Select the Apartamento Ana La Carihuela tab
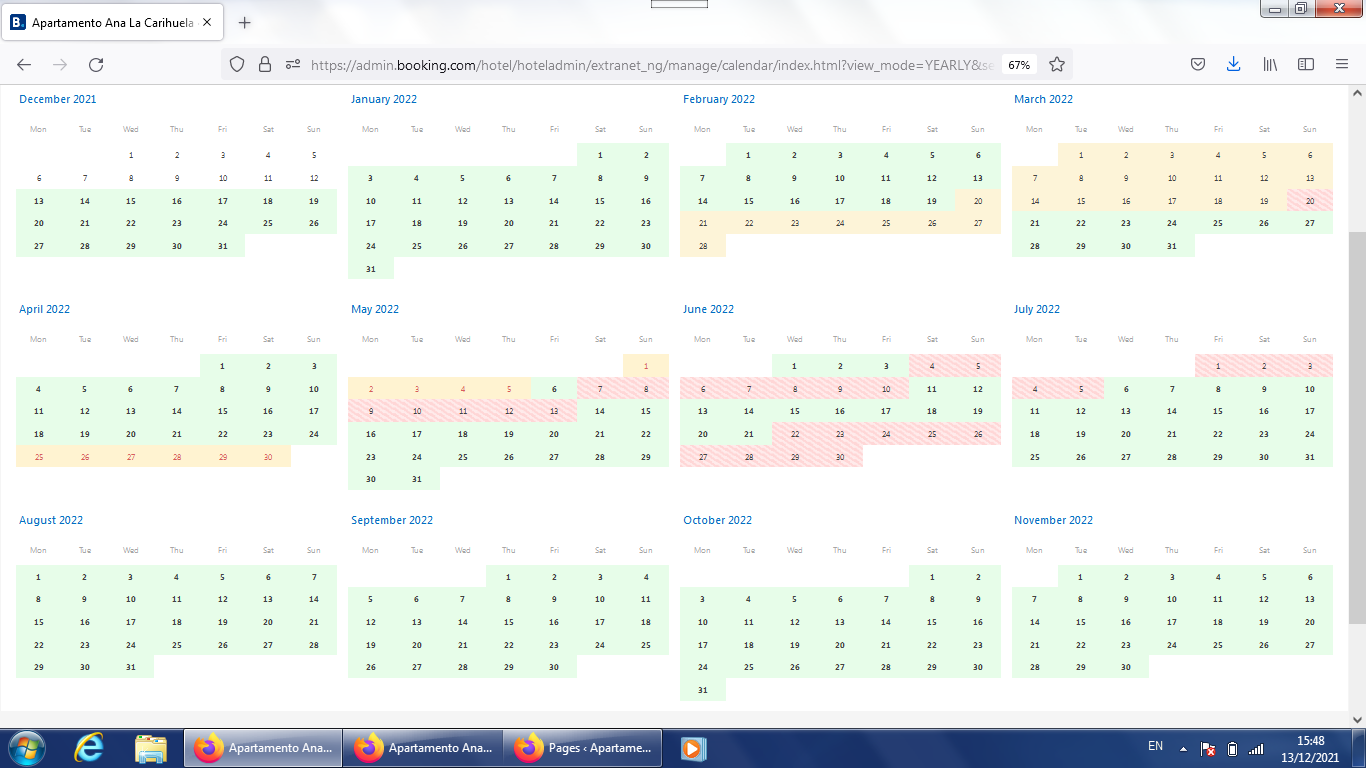This screenshot has width=1366, height=768. click(x=111, y=22)
